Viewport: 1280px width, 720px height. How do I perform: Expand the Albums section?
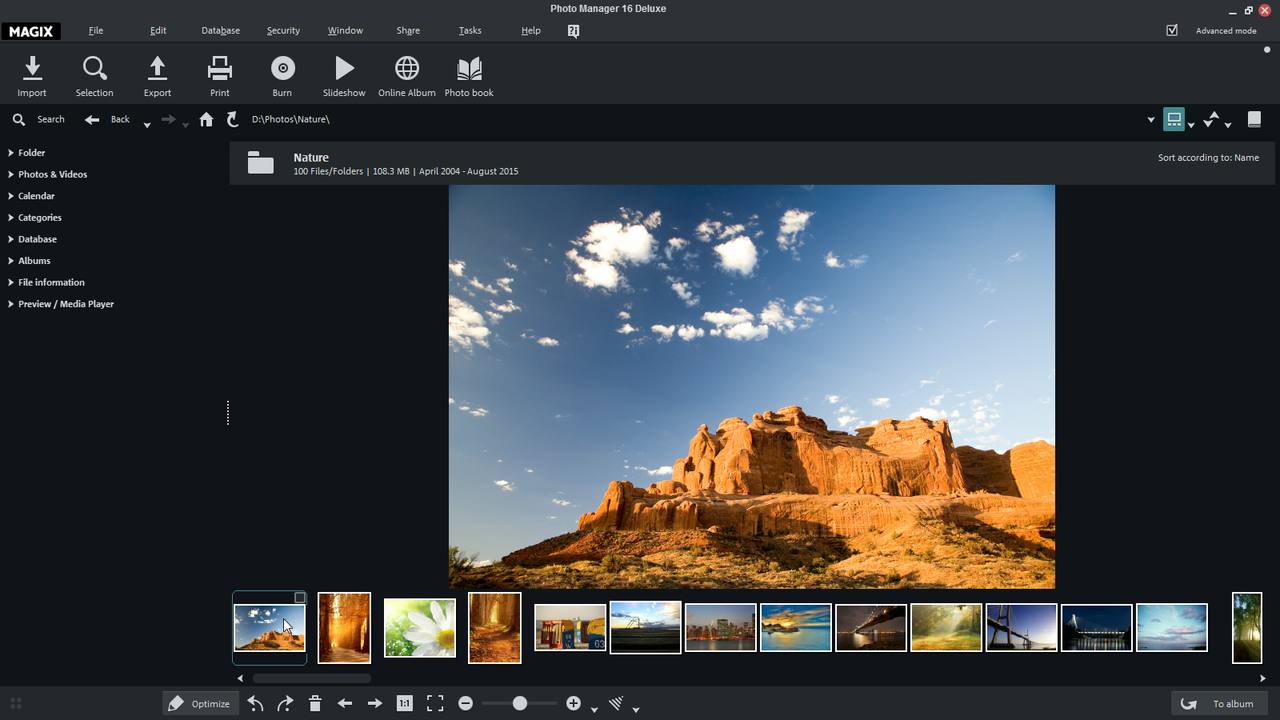tap(33, 260)
